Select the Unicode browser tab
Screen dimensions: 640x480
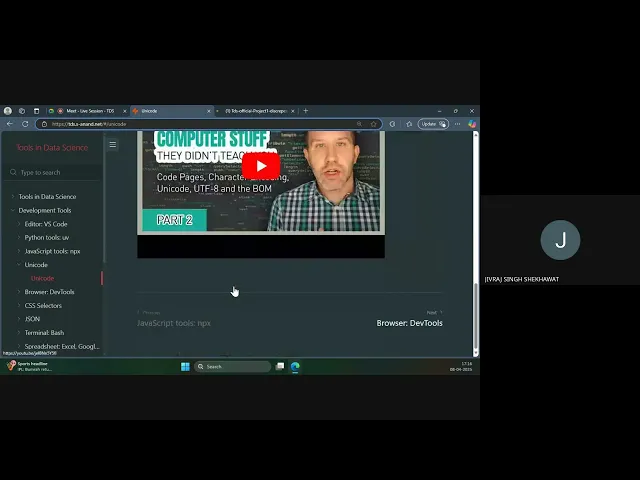(171, 111)
